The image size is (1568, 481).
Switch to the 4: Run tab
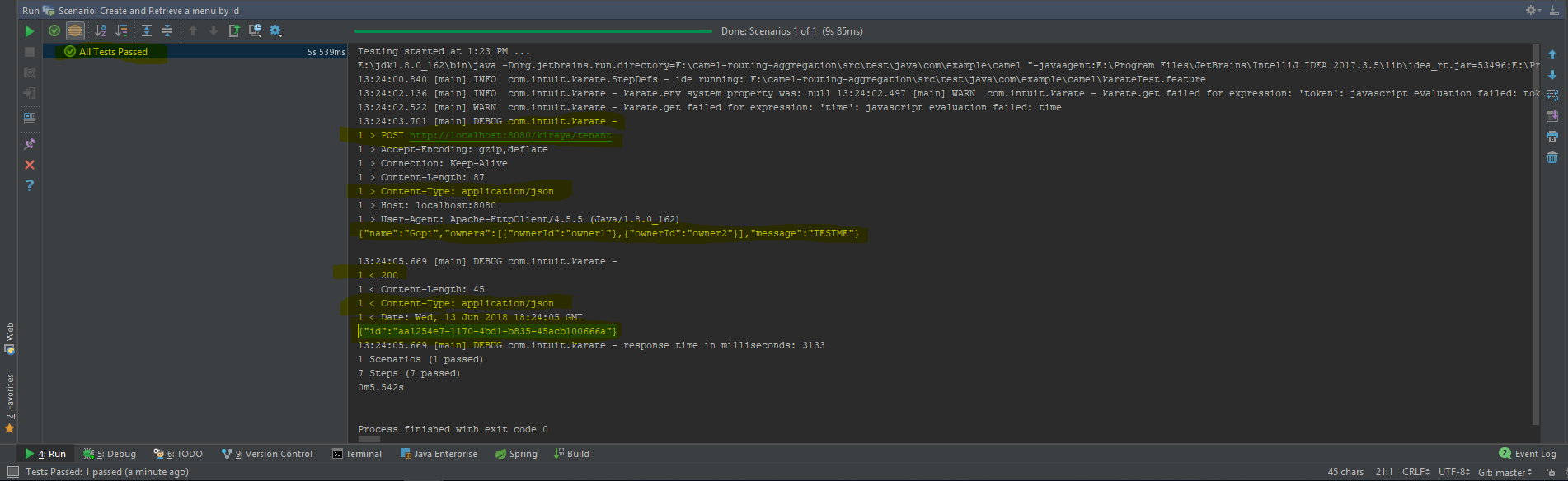pos(45,454)
